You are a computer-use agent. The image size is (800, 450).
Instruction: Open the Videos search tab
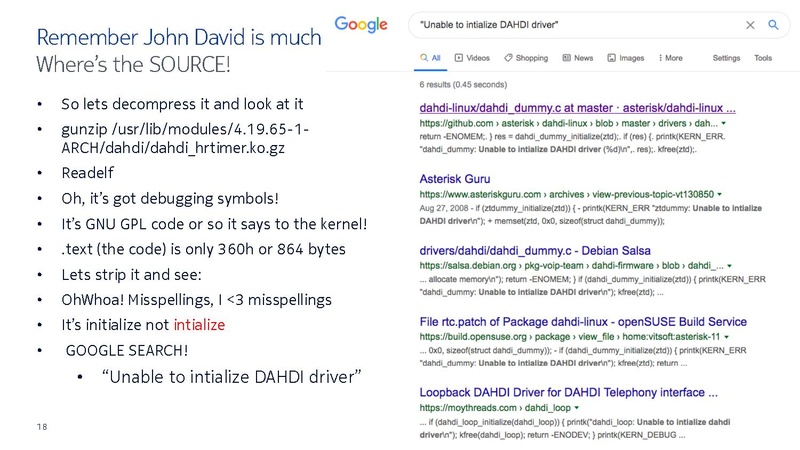click(x=472, y=59)
